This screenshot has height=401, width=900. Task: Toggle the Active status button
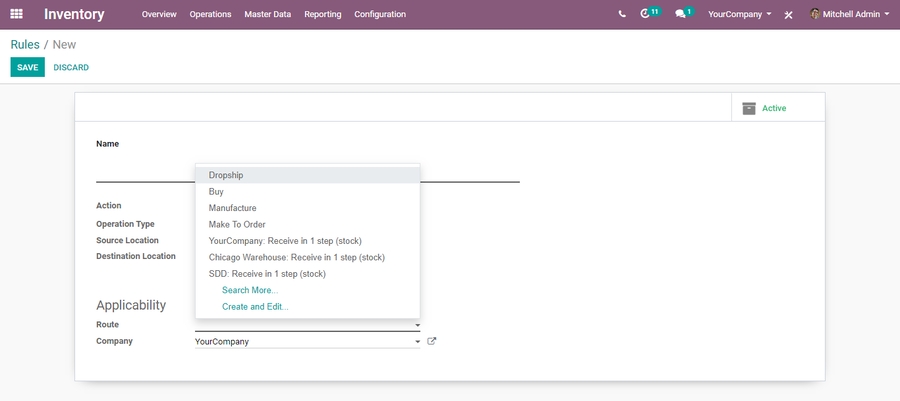pyautogui.click(x=774, y=108)
